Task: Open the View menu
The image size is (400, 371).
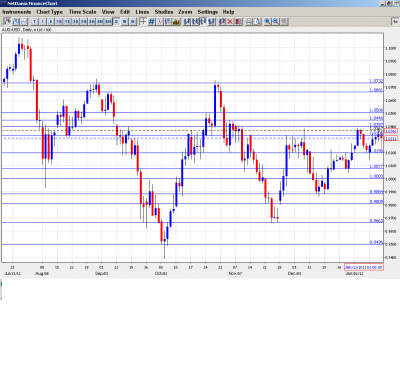Action: [108, 12]
